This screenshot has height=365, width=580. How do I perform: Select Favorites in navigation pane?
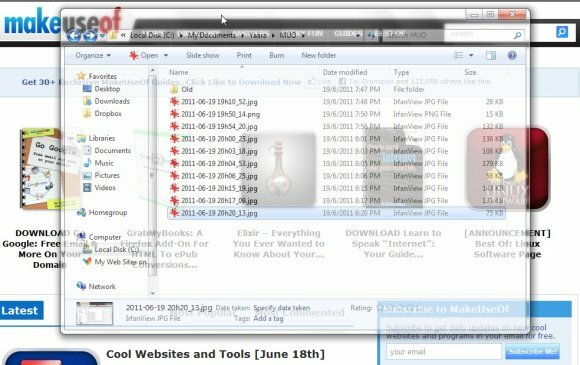click(102, 76)
